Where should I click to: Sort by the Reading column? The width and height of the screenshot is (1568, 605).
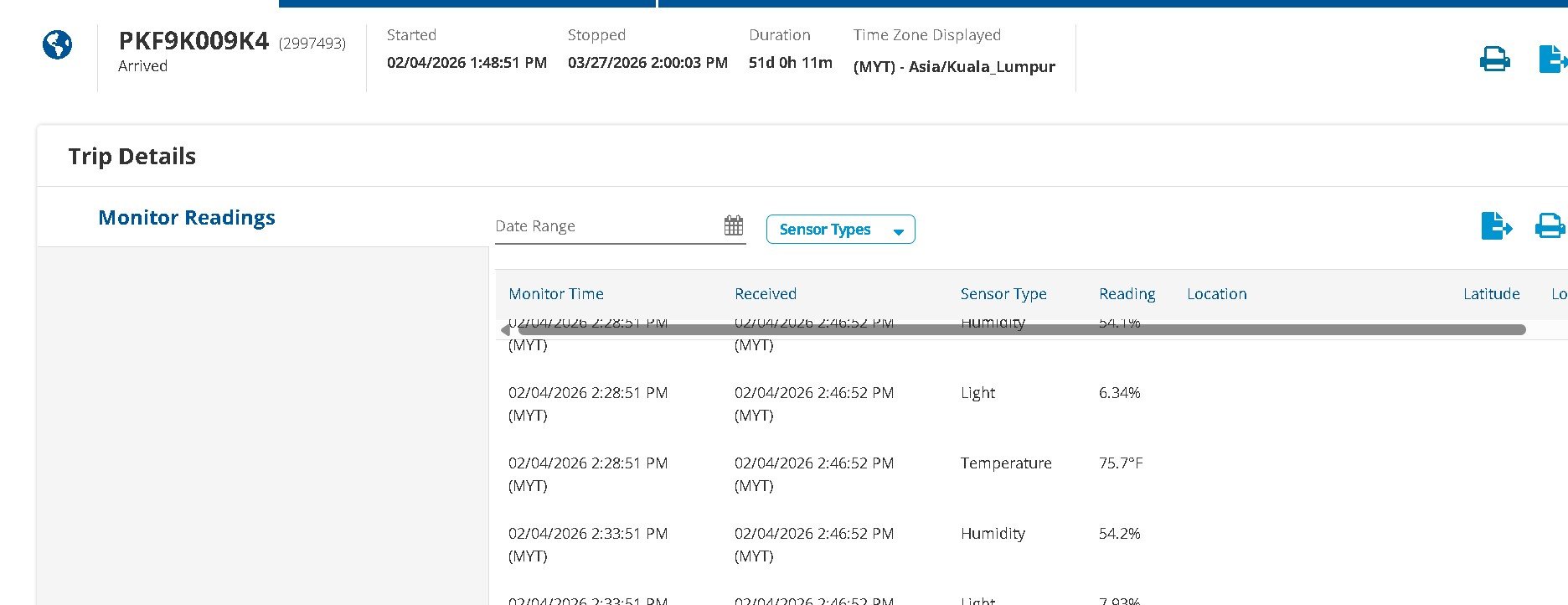pyautogui.click(x=1127, y=294)
